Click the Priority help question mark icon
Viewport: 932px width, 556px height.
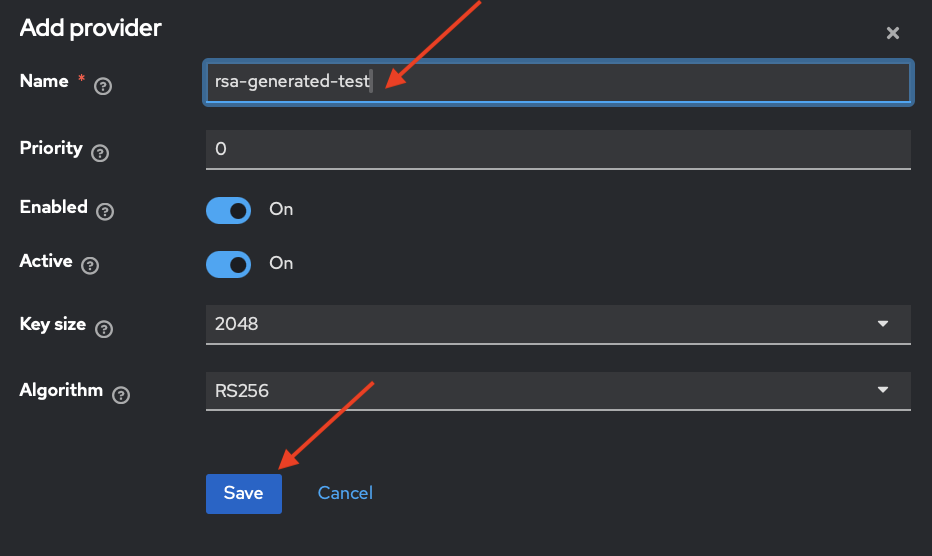pos(99,153)
